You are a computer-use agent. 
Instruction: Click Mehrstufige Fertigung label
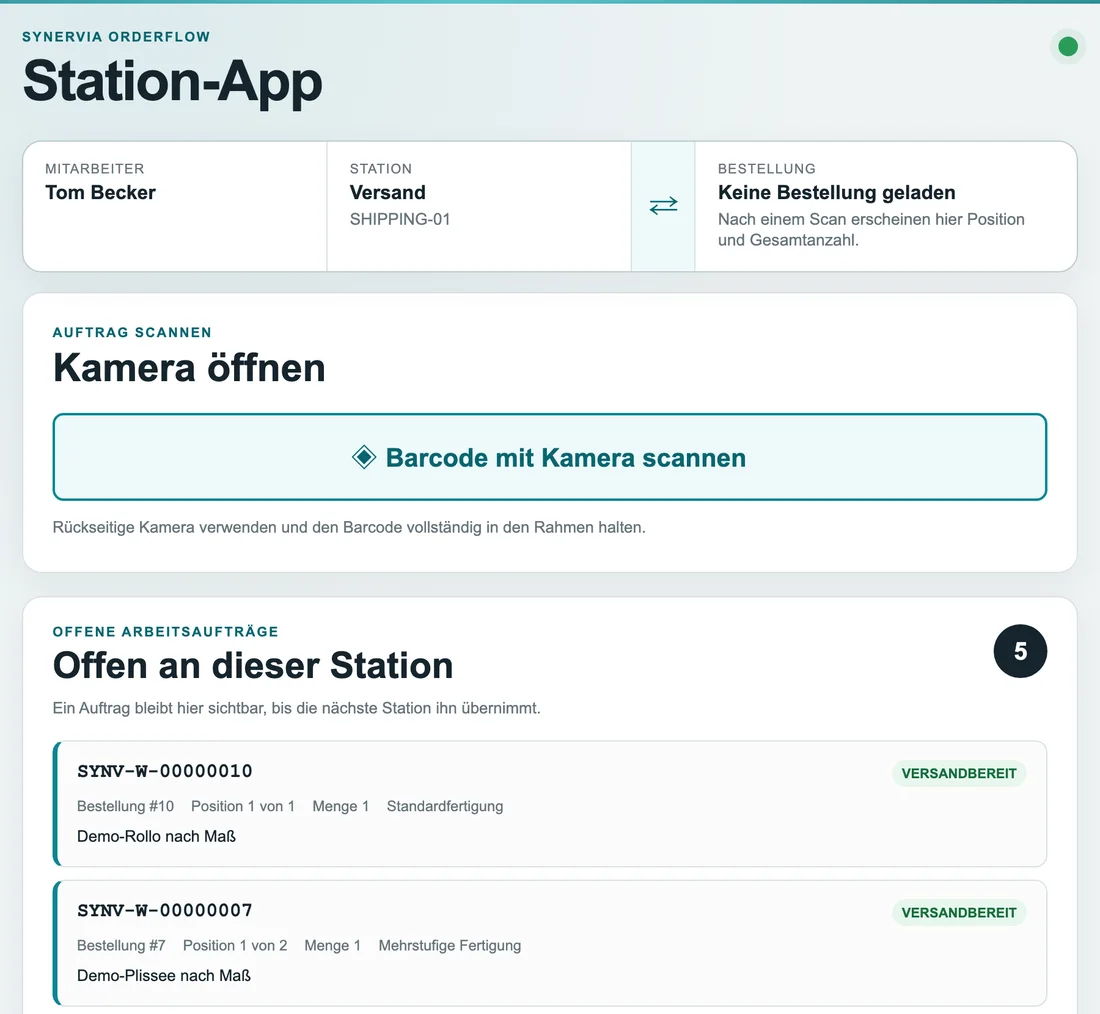point(450,945)
